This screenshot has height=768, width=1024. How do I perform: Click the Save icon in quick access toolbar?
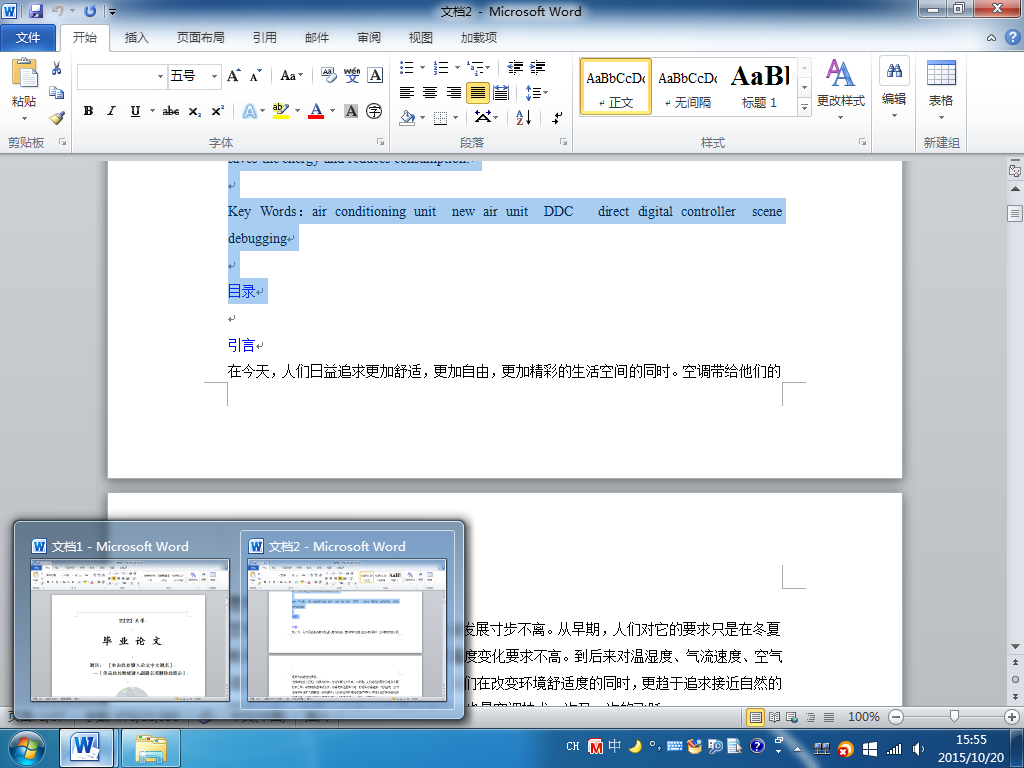coord(36,11)
